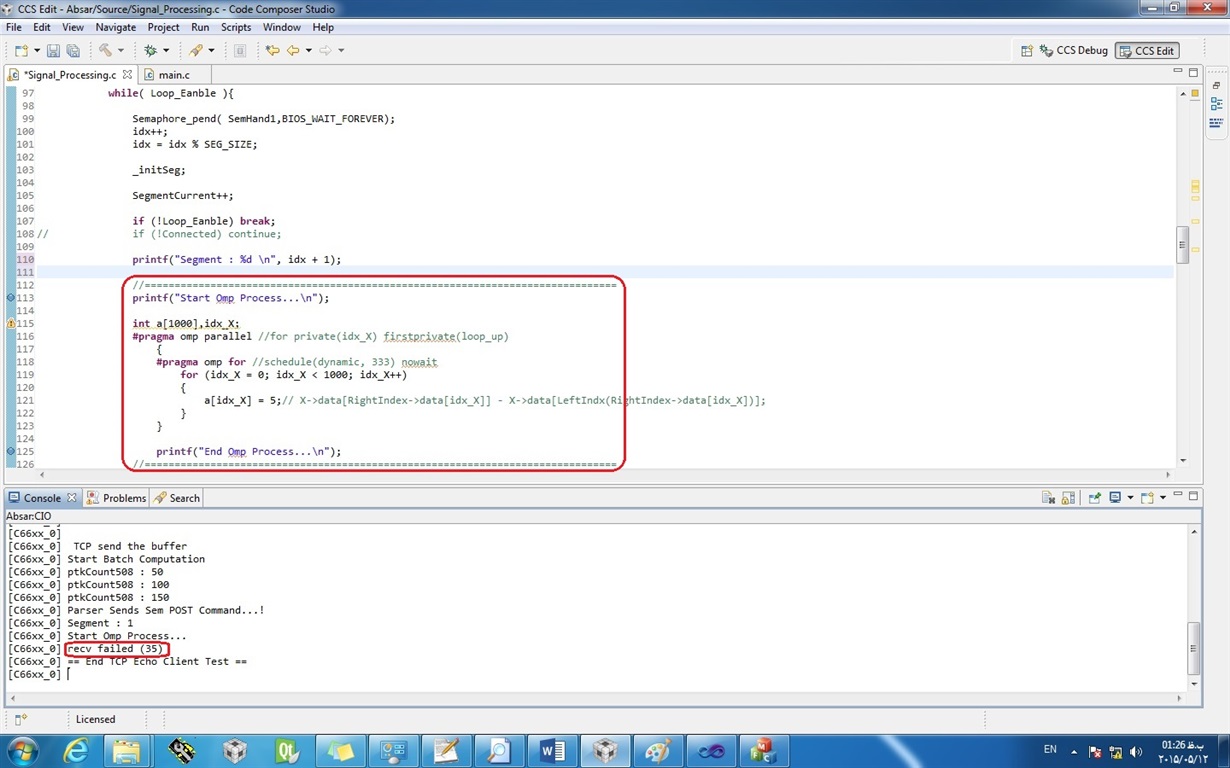Image resolution: width=1230 pixels, height=768 pixels.
Task: Expand the Open Console dropdown arrow
Action: click(x=1161, y=497)
